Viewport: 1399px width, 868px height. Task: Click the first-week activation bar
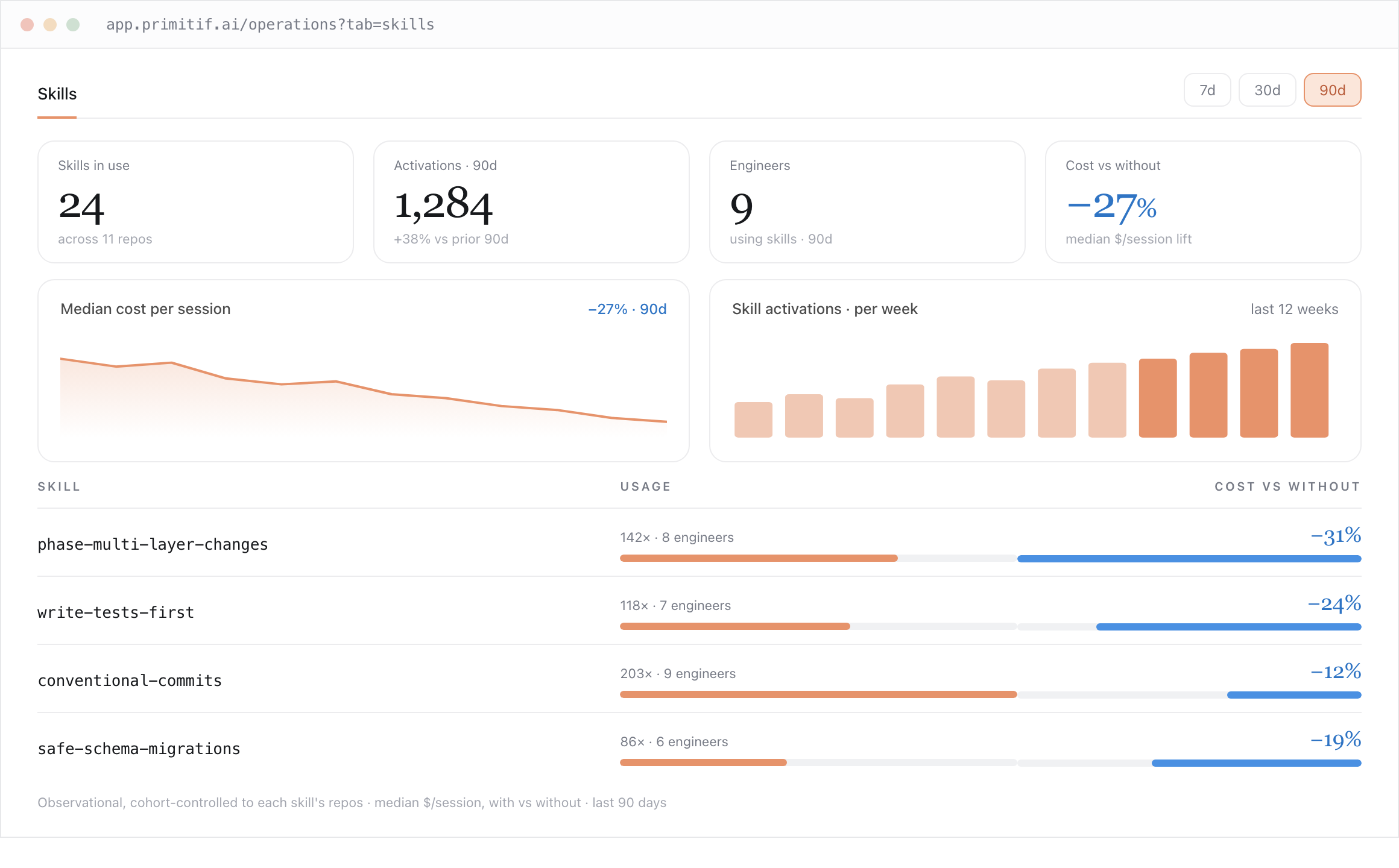click(753, 420)
